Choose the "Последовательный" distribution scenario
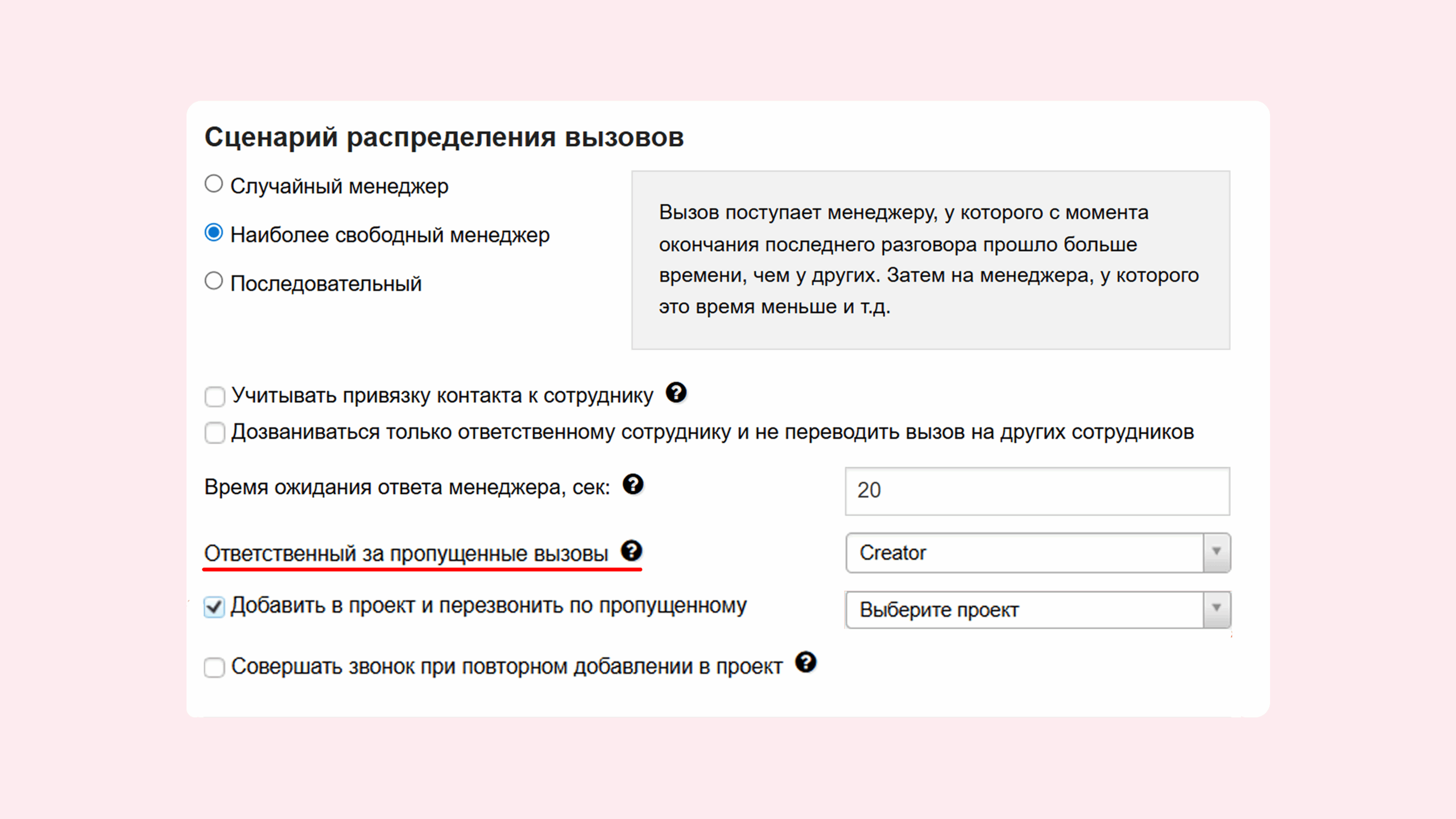The image size is (1456, 819). [214, 282]
